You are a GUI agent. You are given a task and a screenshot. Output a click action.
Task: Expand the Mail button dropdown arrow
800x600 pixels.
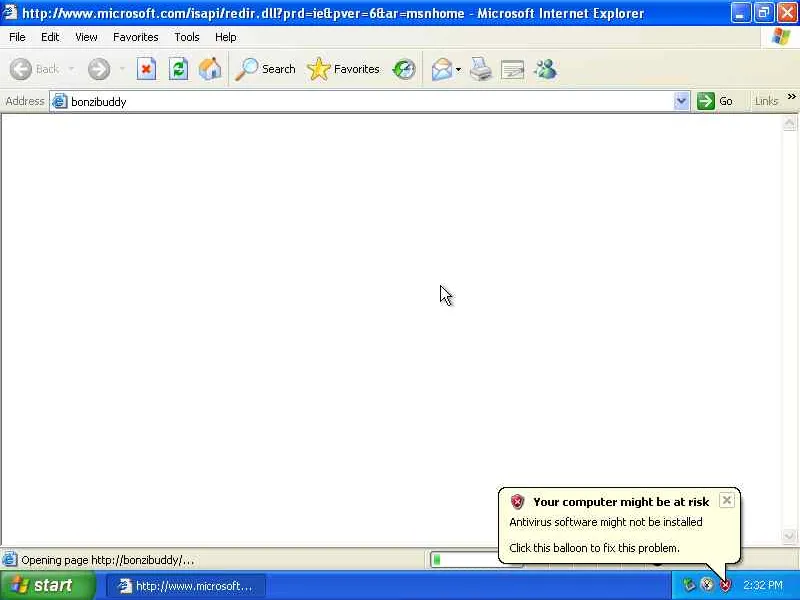458,69
